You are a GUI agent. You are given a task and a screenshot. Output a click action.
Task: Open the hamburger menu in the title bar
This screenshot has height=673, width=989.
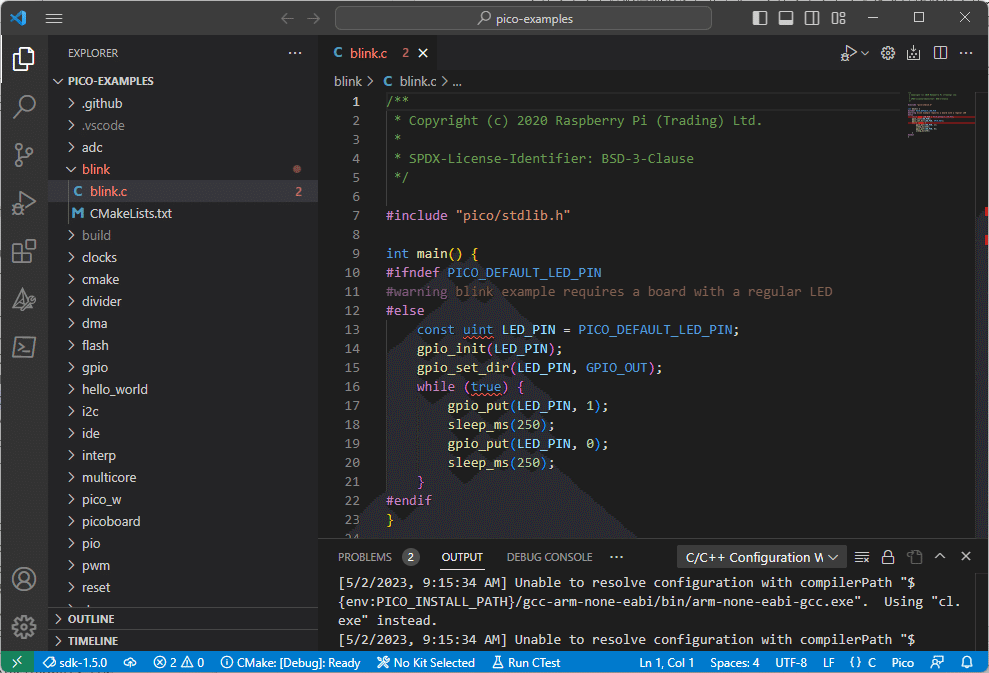click(54, 17)
